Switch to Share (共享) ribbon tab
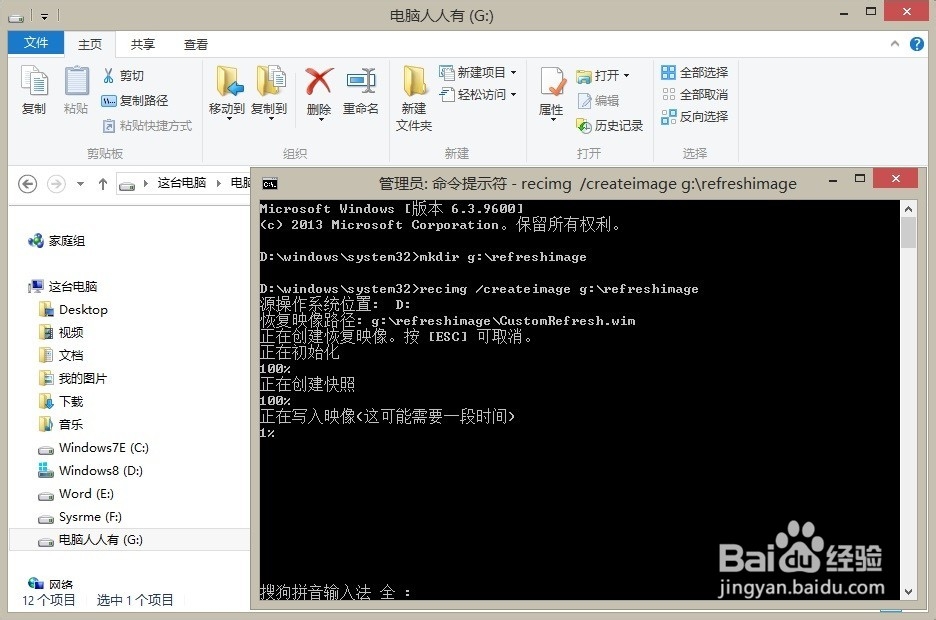Screen dimensions: 936x620 coord(143,44)
